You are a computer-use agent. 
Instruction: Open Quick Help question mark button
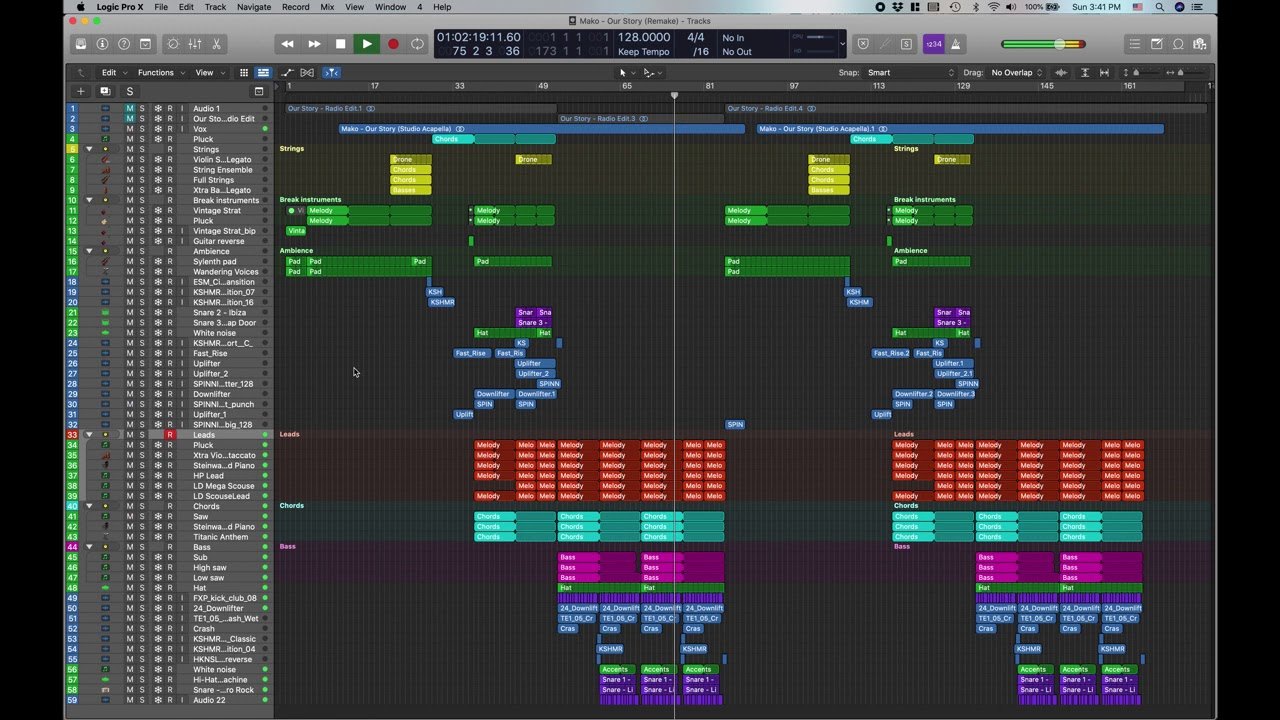point(124,44)
